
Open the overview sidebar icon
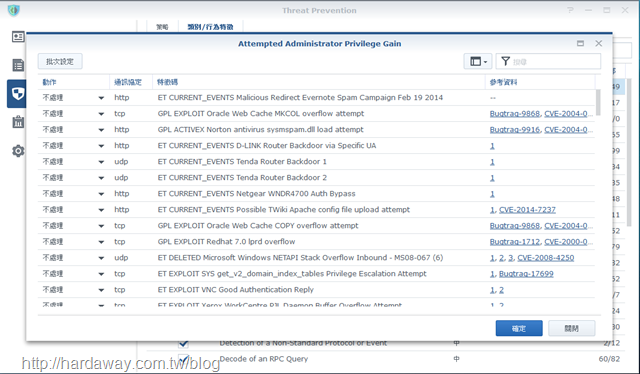(18, 37)
